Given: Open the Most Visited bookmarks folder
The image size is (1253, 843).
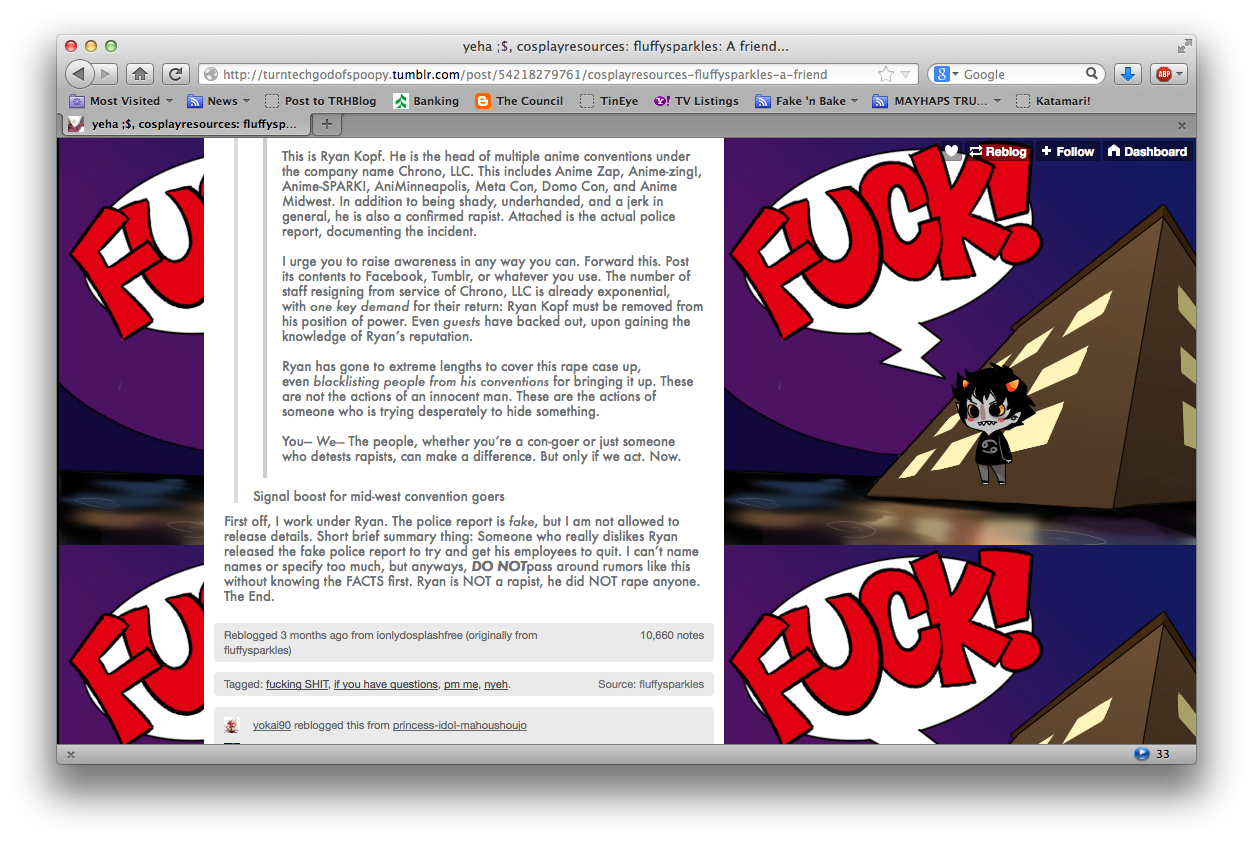Looking at the screenshot, I should pos(121,101).
